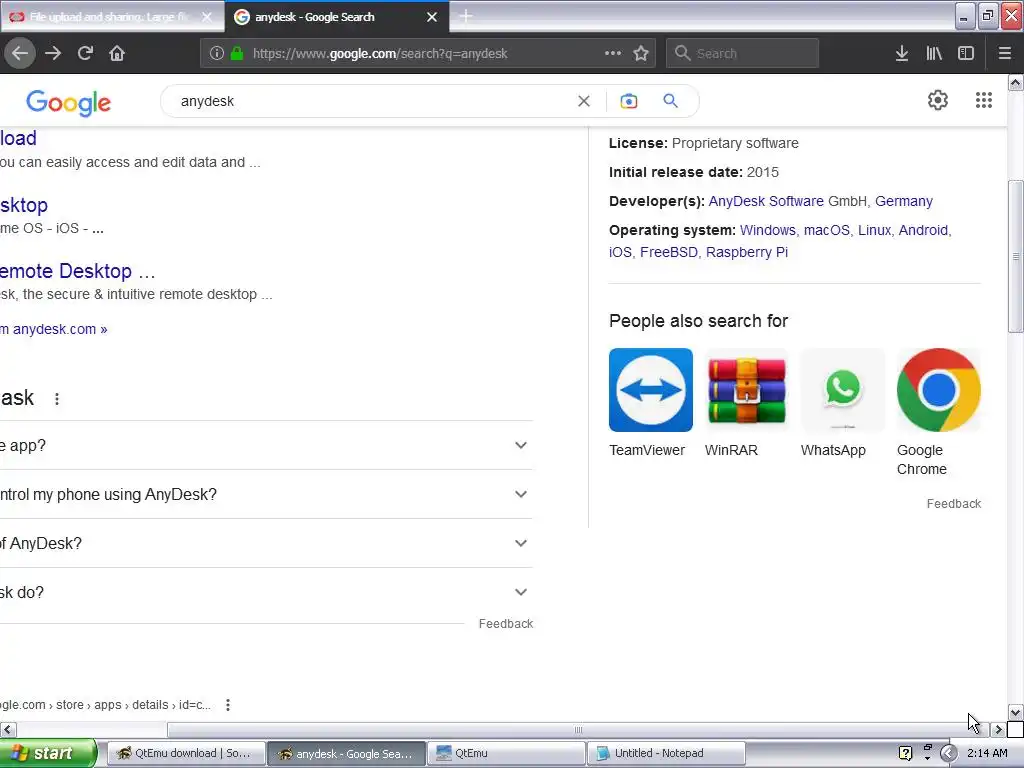1024x768 pixels.
Task: Switch to QtEmu download taskbar window
Action: click(x=185, y=753)
